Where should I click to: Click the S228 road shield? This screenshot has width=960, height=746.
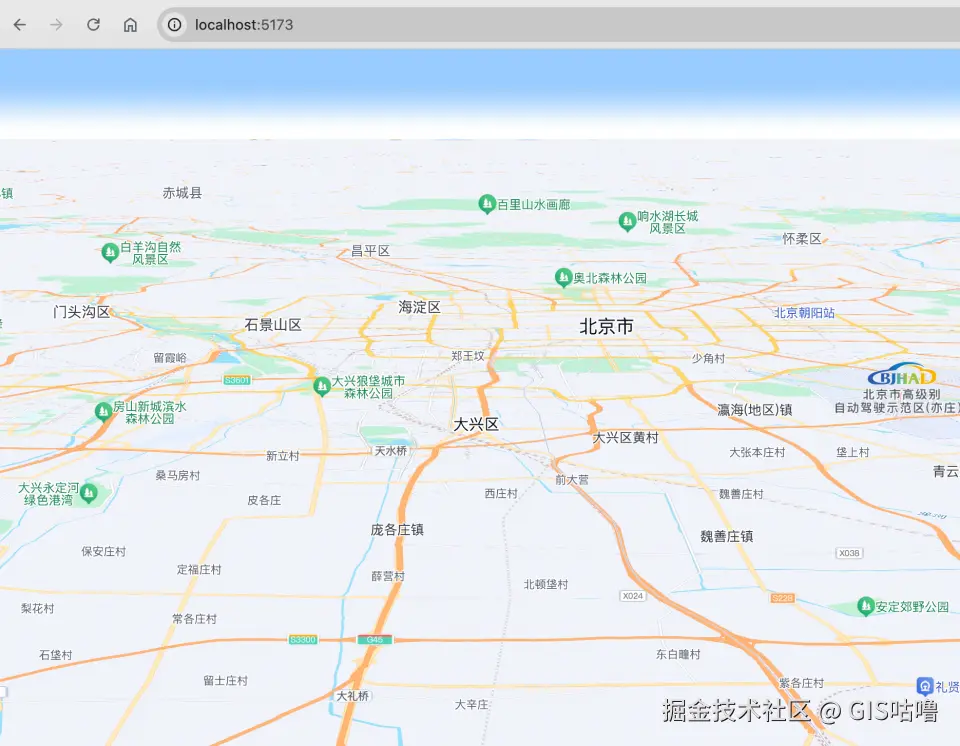[x=782, y=598]
